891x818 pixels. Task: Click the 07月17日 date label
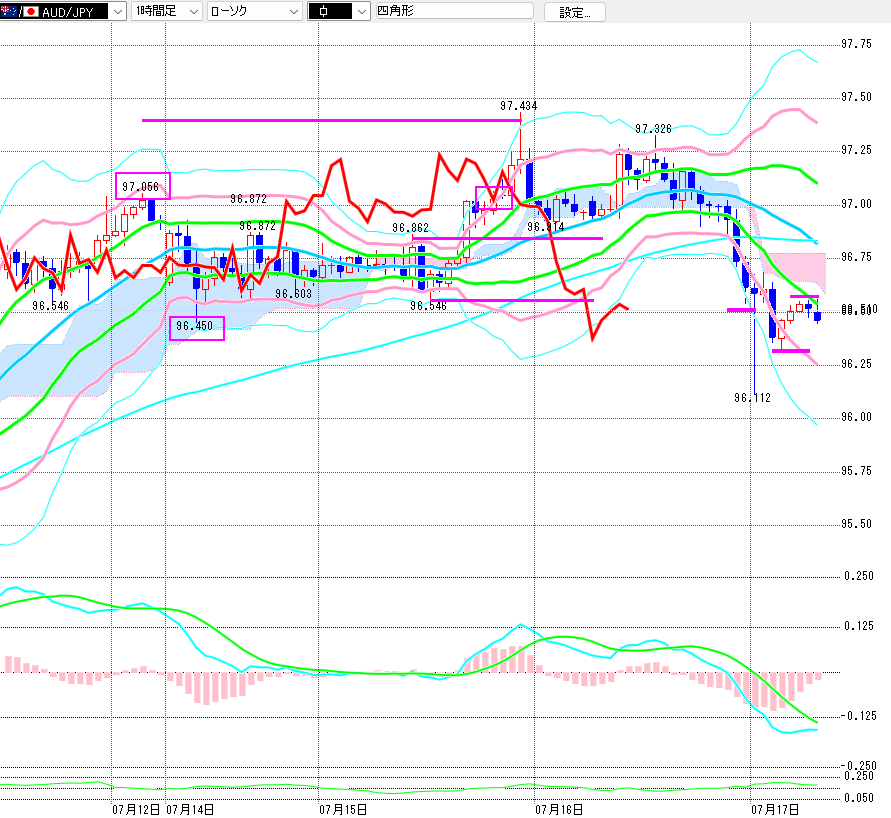pos(775,809)
